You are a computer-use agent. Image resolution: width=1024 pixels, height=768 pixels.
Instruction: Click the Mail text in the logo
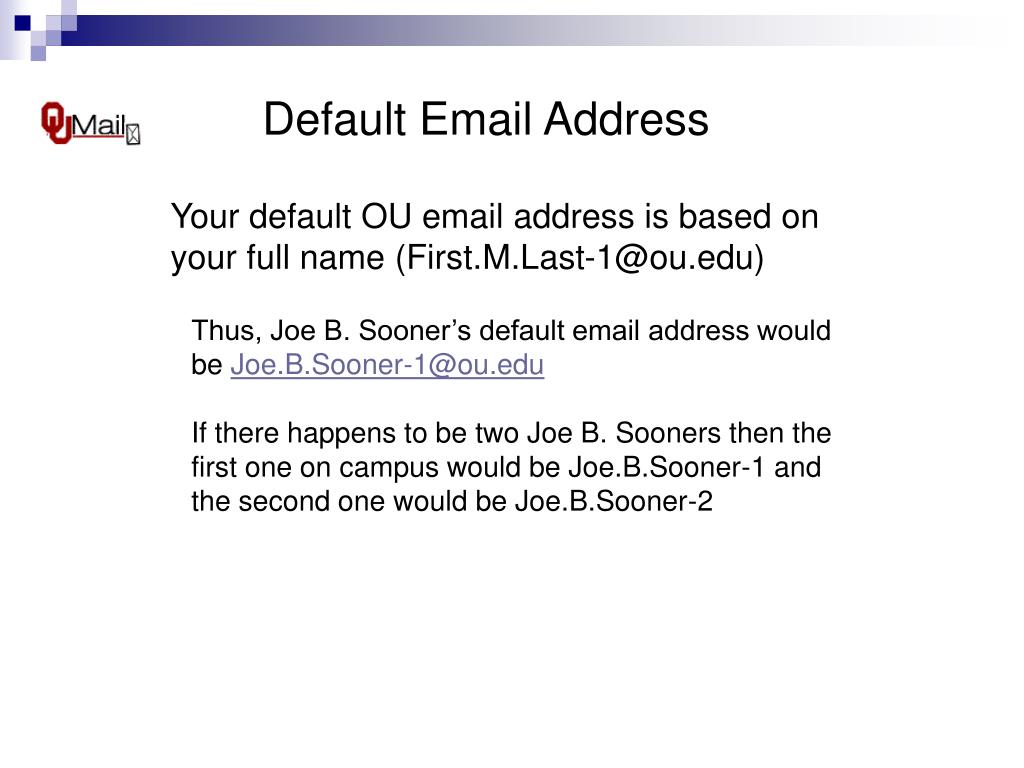coord(99,124)
